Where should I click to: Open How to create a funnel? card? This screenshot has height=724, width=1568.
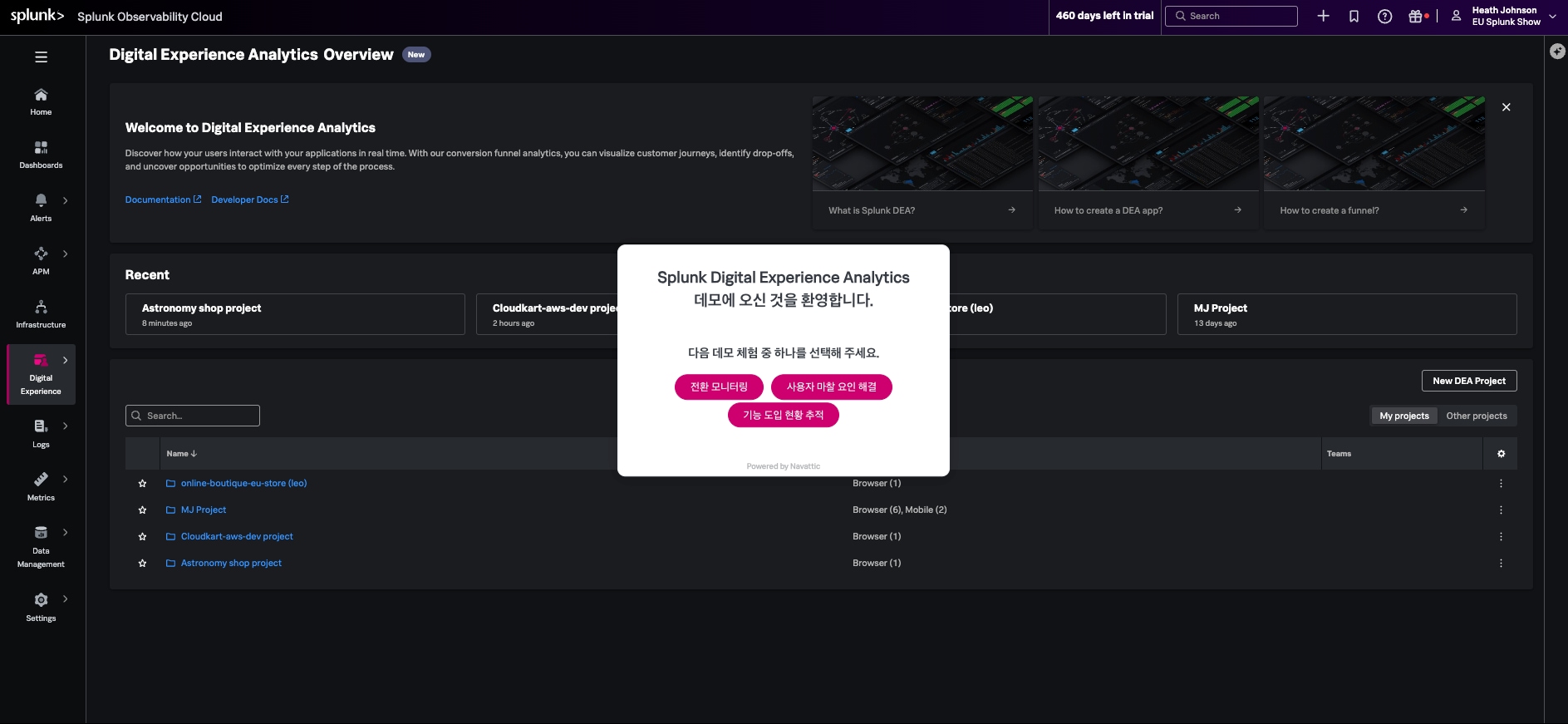coord(1374,162)
